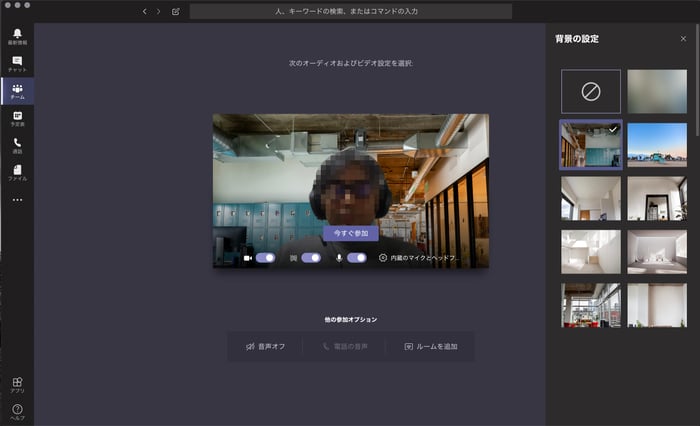Click the ルームを追加 button
700x426 pixels.
(431, 346)
